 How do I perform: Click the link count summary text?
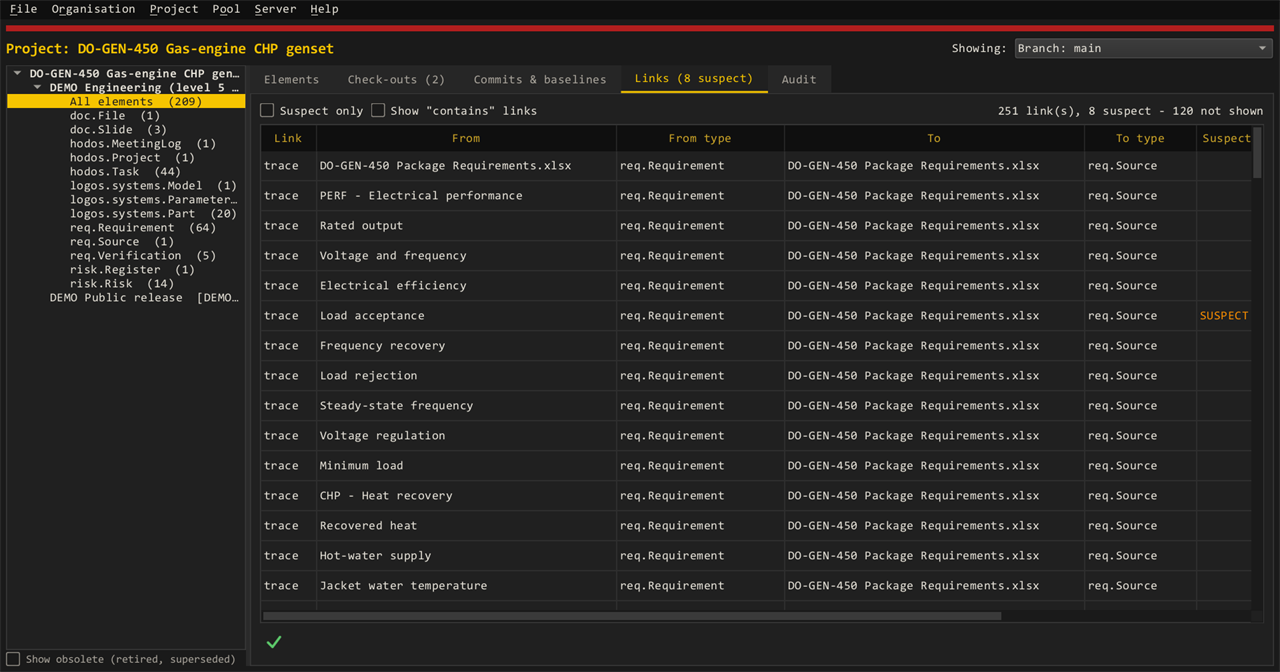1130,110
